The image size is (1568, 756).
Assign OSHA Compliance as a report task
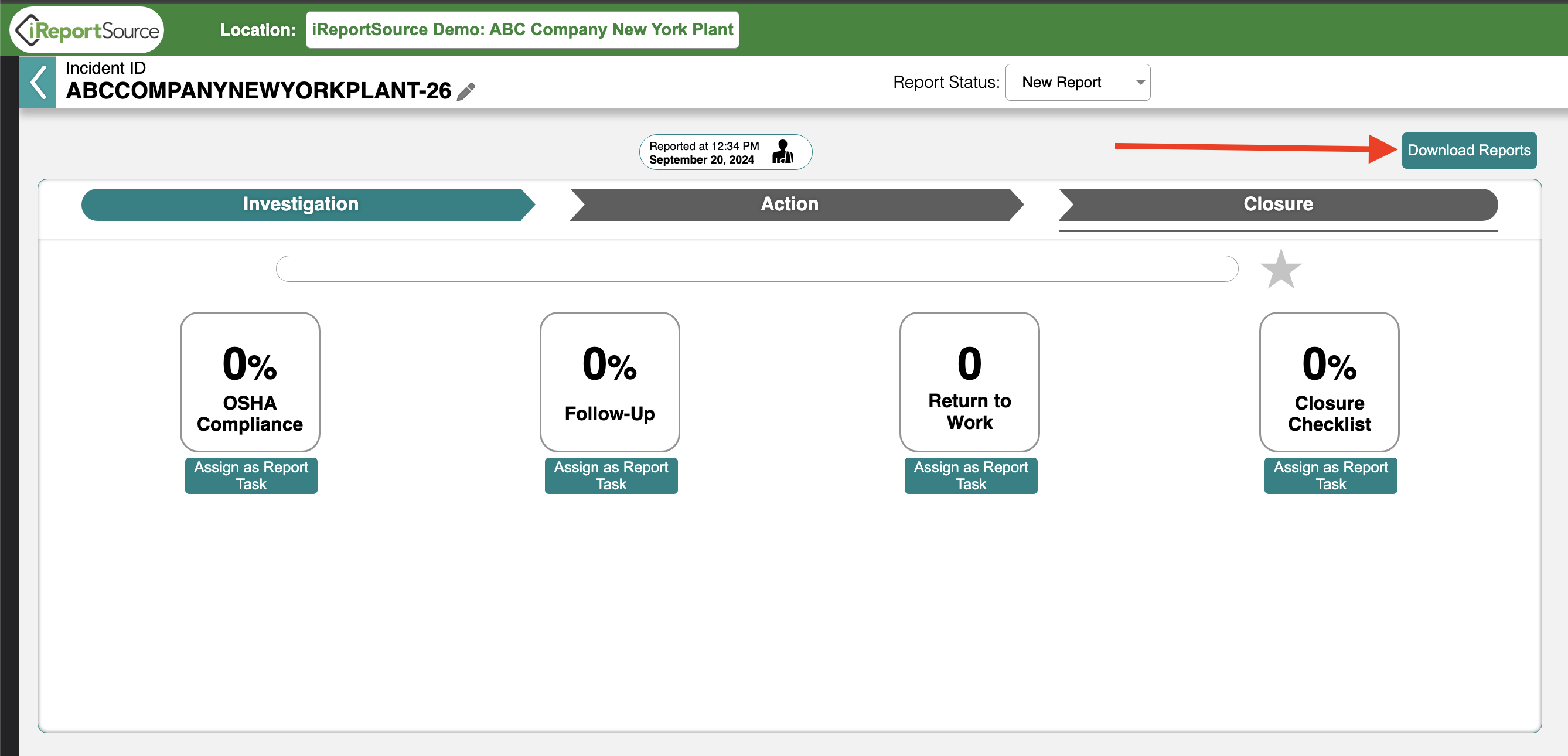point(251,475)
